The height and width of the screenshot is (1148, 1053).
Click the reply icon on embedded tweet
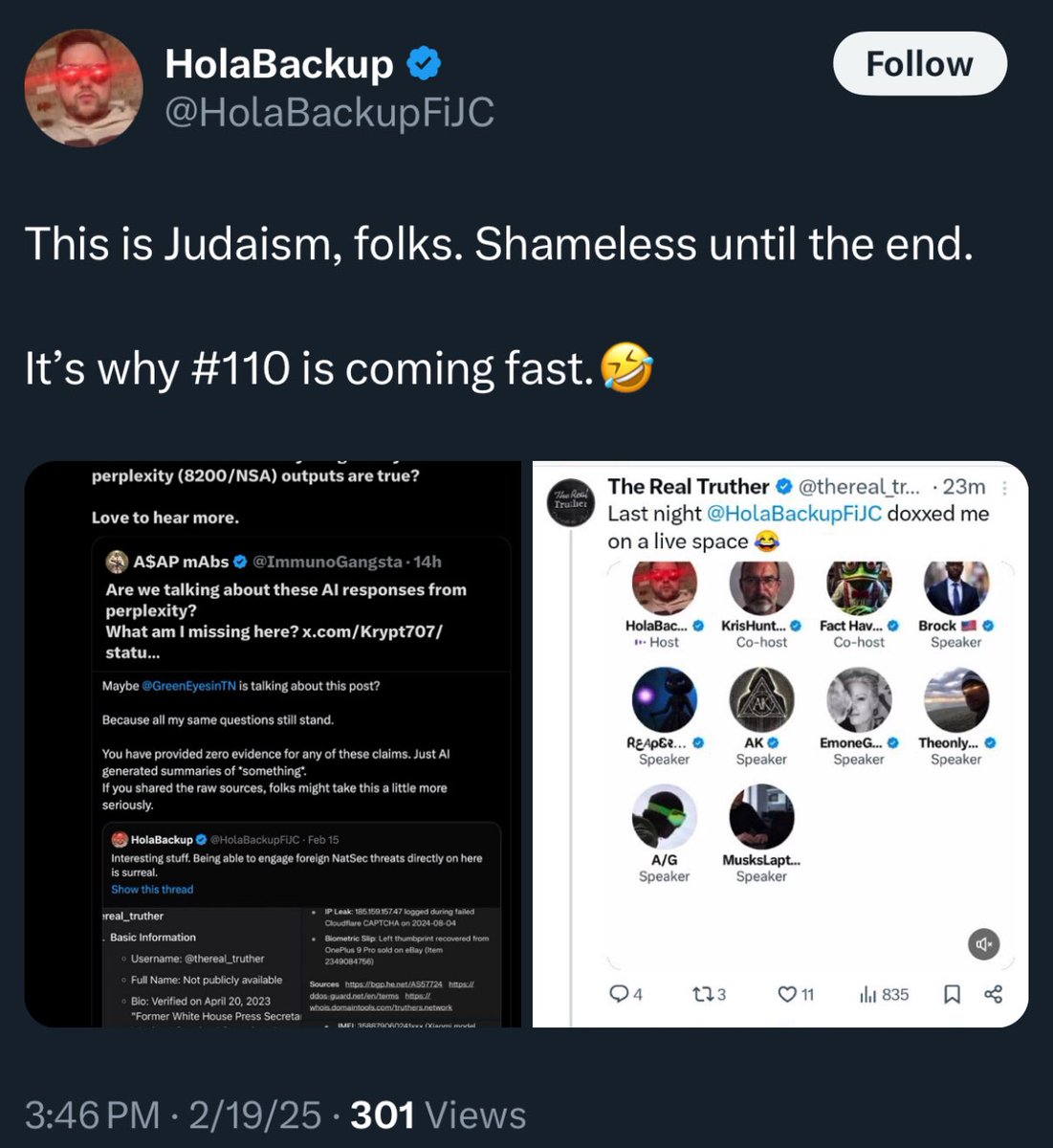[620, 994]
